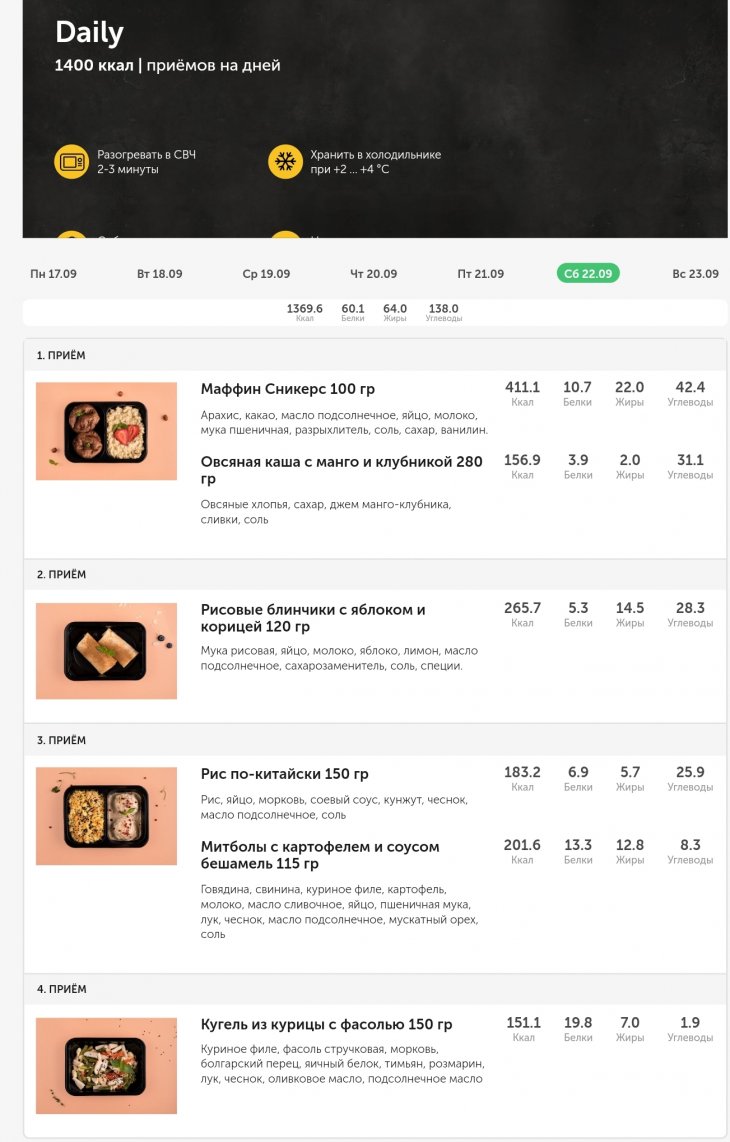Click the active Сб 22.09 tab
This screenshot has width=730, height=1142.
(x=588, y=273)
